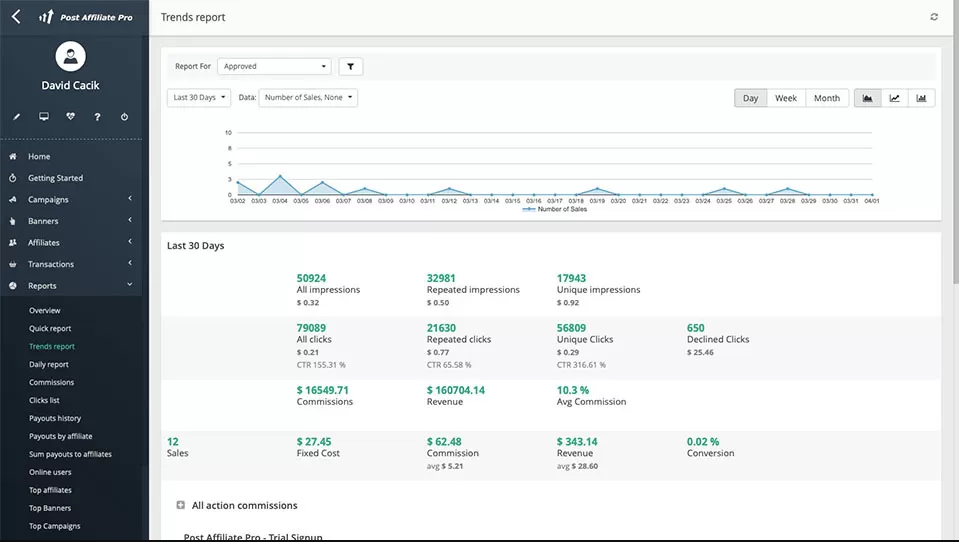Image resolution: width=959 pixels, height=542 pixels.
Task: Open the Last 30 Days dropdown
Action: tap(199, 98)
